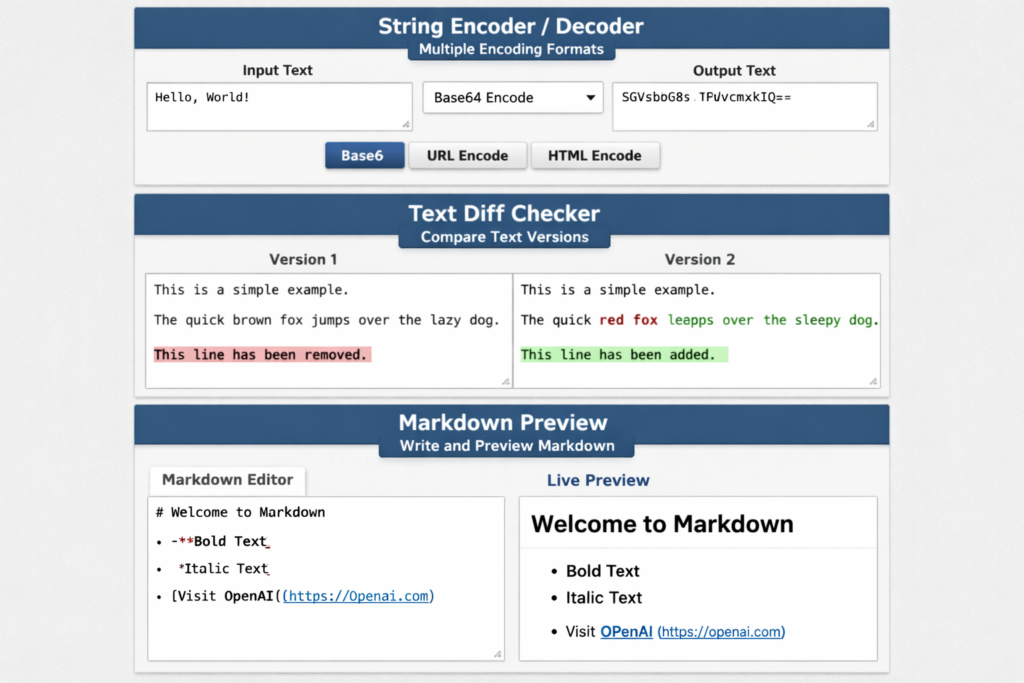Screen dimensions: 1024x683
Task: Open the Base64 Encode format dropdown
Action: [x=513, y=98]
